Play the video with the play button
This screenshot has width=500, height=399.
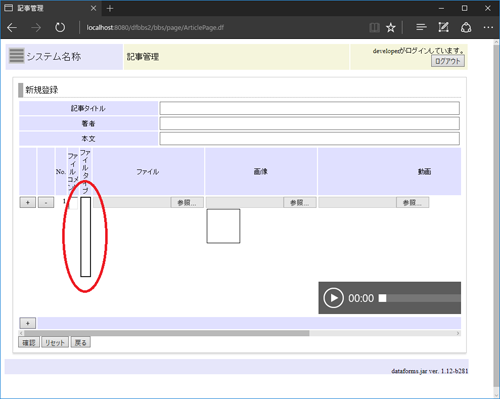[333, 298]
